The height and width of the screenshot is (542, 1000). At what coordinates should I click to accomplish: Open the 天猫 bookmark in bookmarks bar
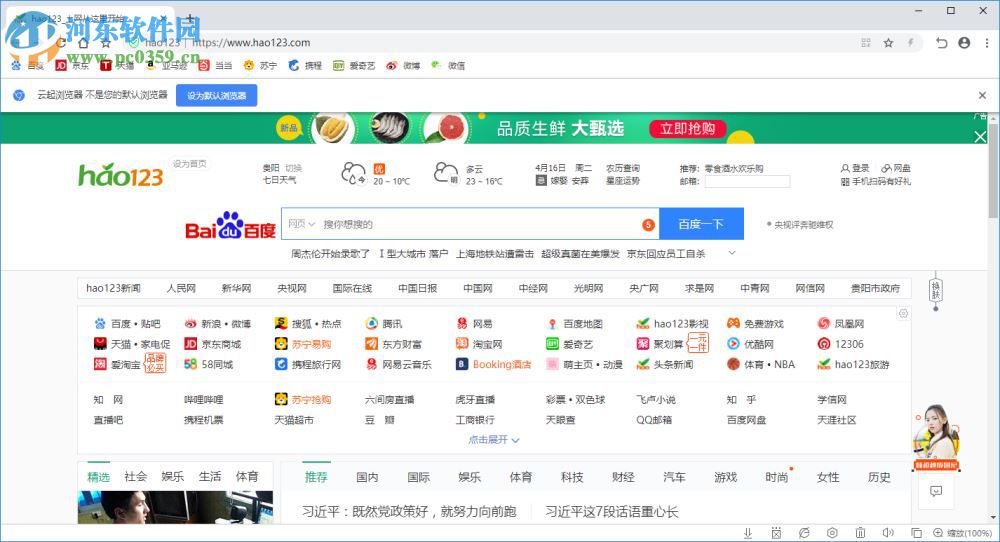point(117,66)
